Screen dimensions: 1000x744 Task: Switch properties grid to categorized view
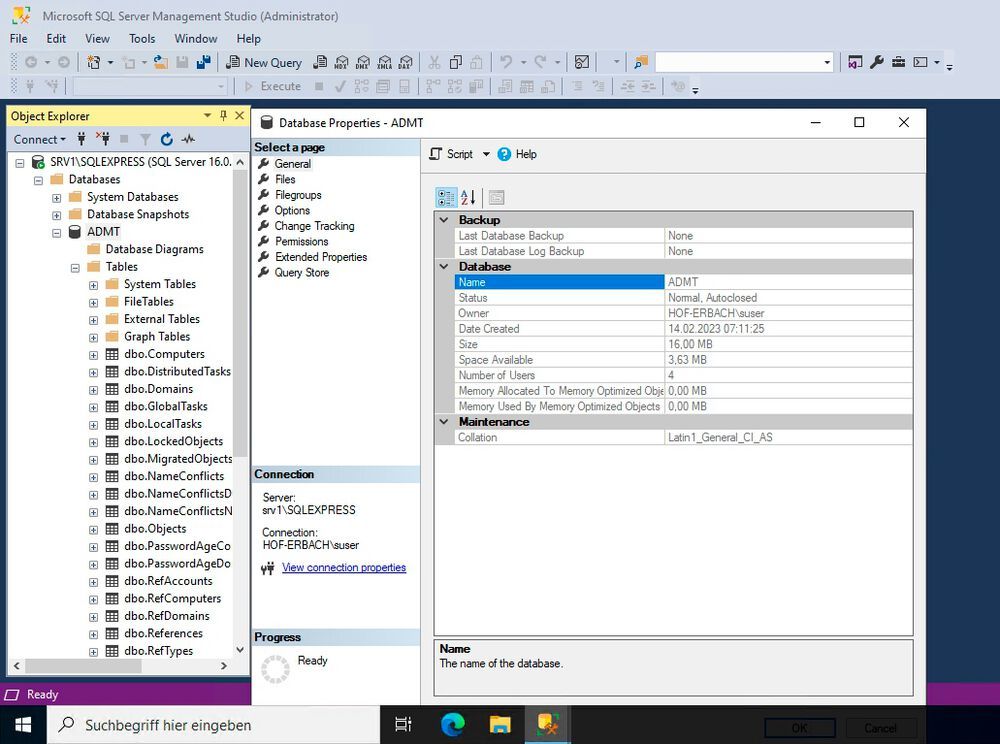point(445,197)
